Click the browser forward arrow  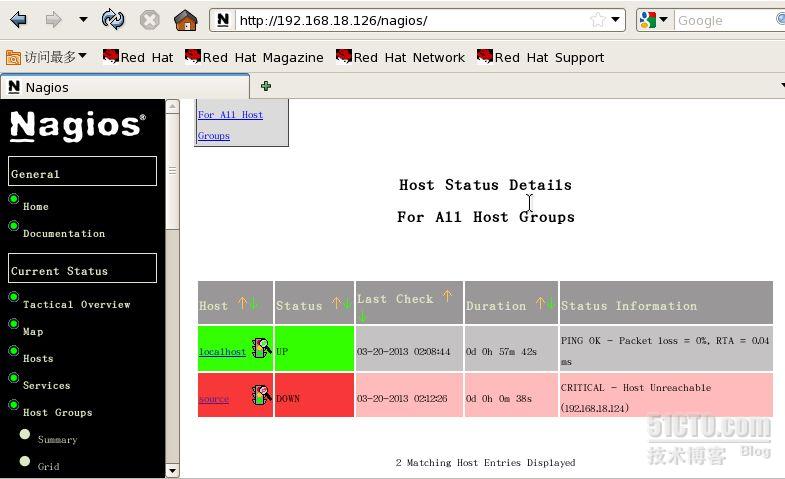53,20
